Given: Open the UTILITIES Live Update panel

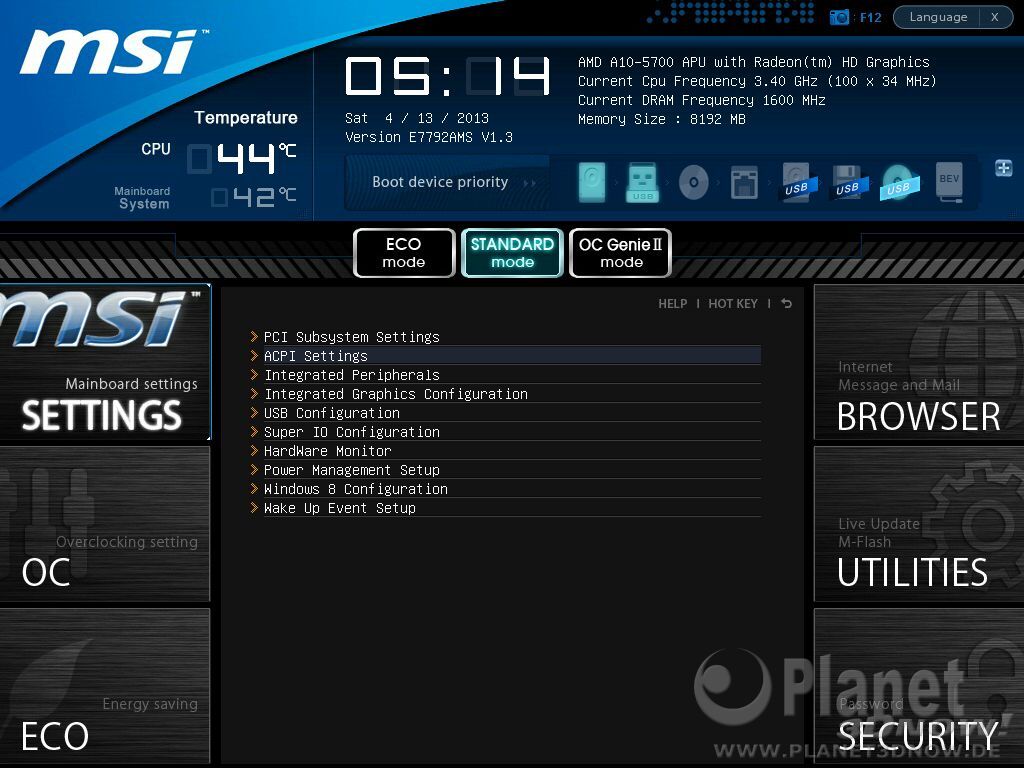Looking at the screenshot, I should 919,524.
